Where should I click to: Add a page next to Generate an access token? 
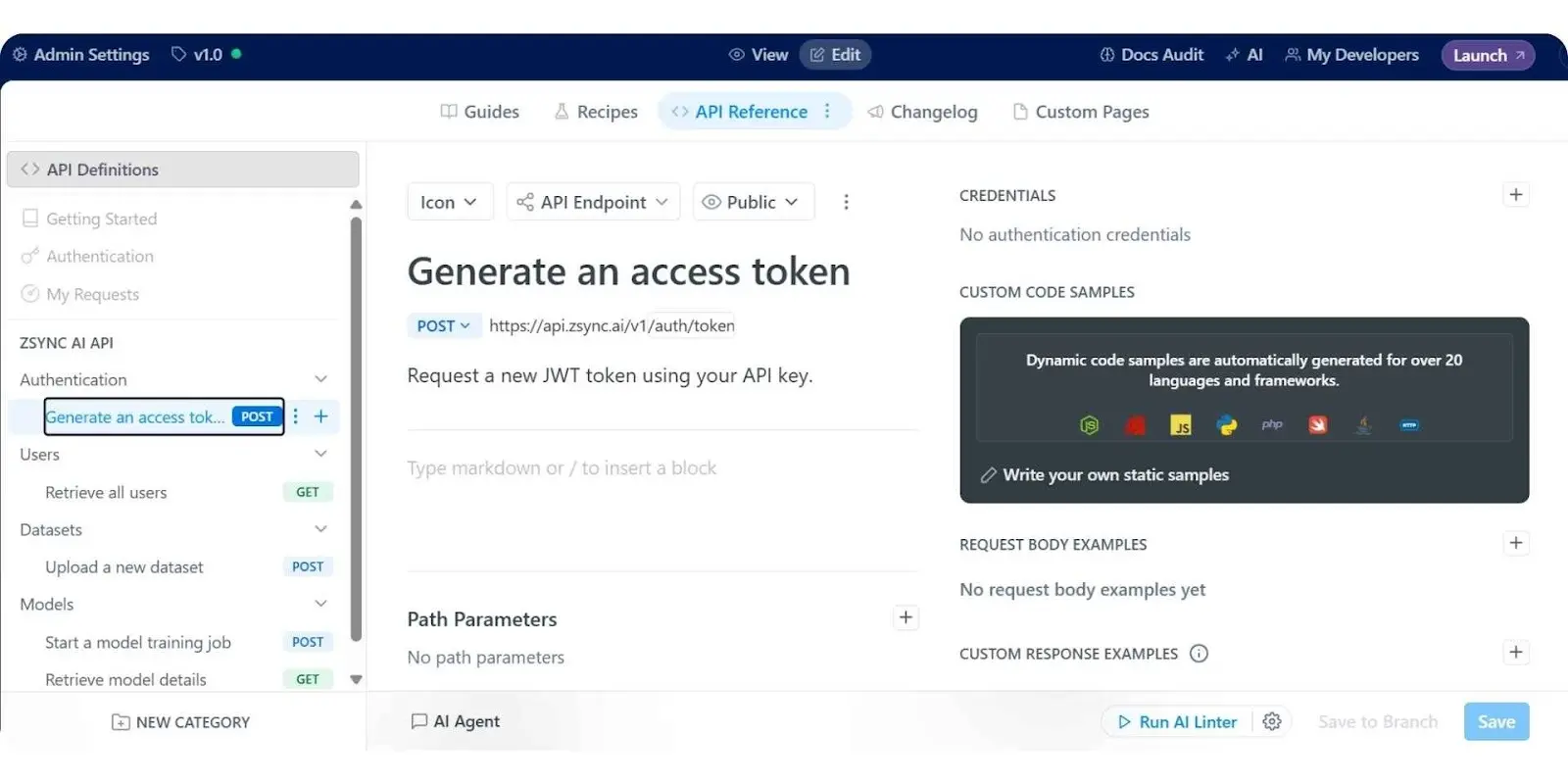(321, 416)
